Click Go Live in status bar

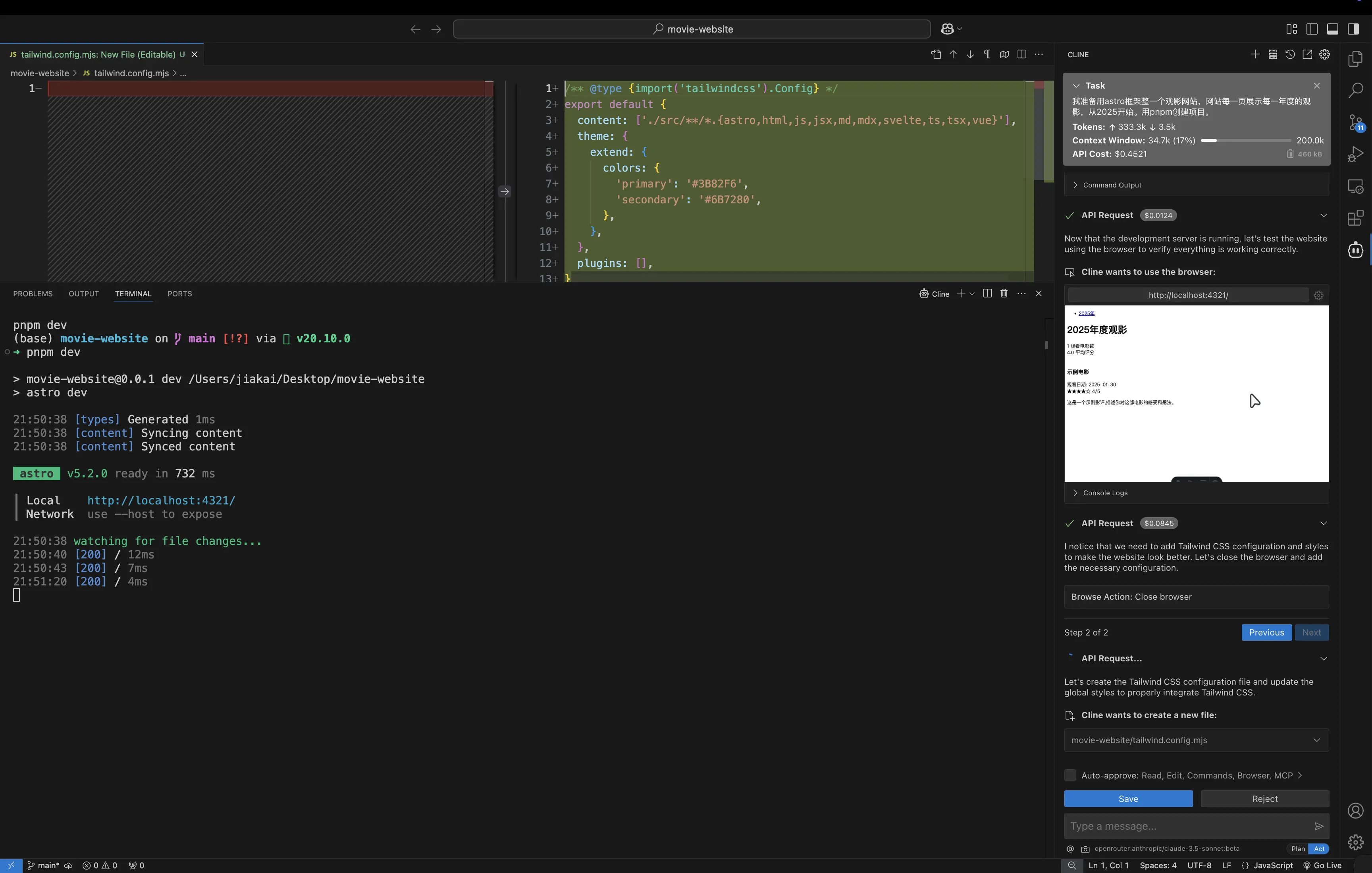[x=1323, y=865]
